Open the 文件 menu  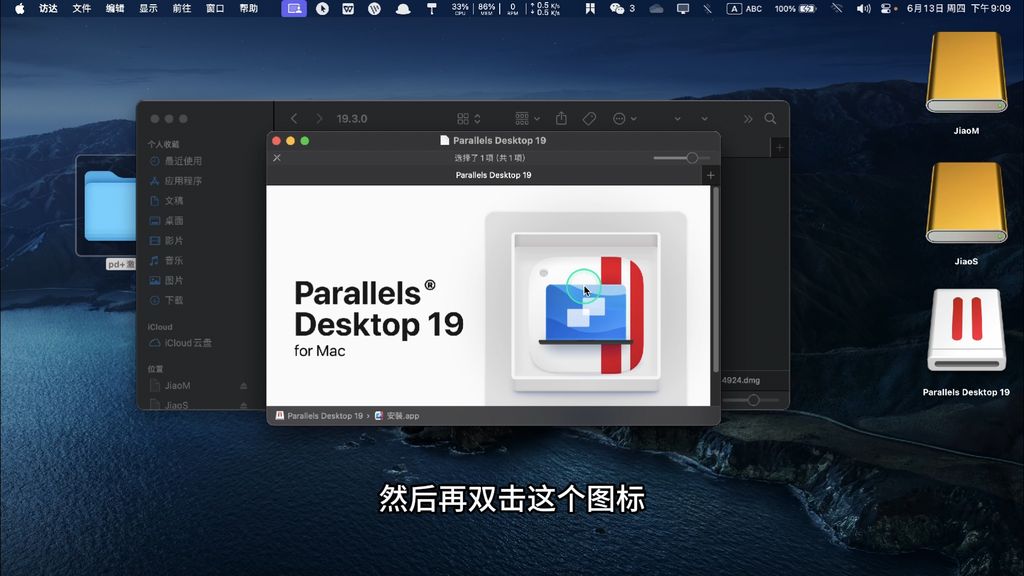[x=82, y=8]
